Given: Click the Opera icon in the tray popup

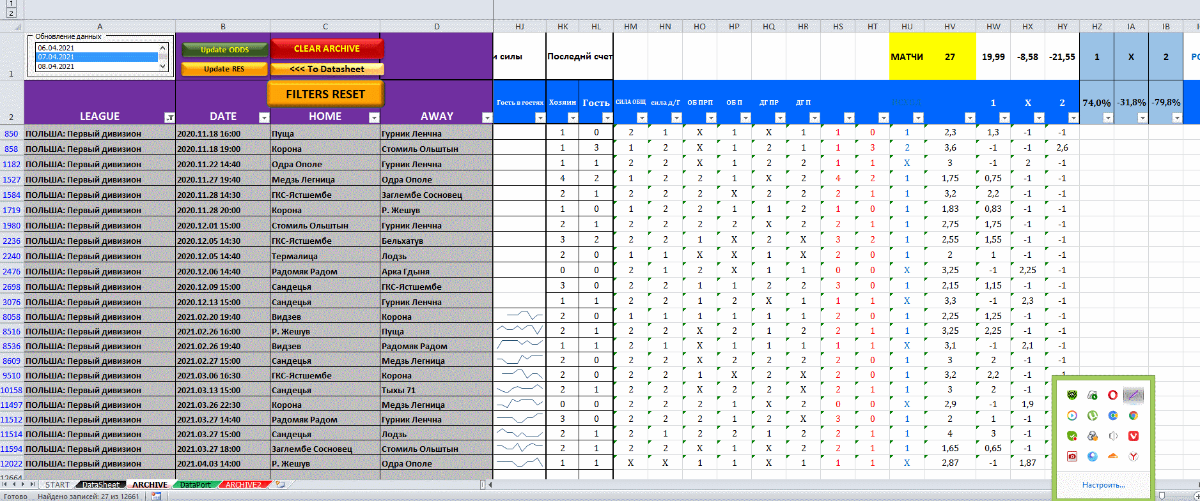Looking at the screenshot, I should [x=1114, y=396].
